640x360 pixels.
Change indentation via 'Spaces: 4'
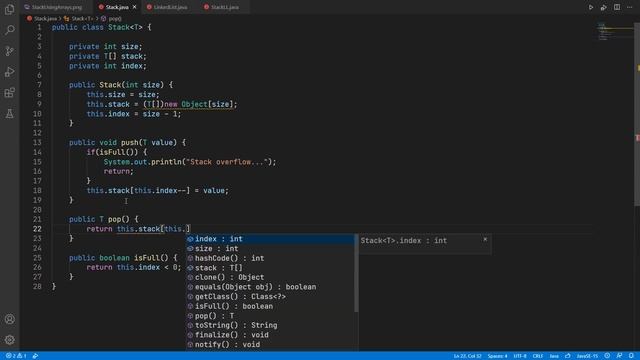497,356
